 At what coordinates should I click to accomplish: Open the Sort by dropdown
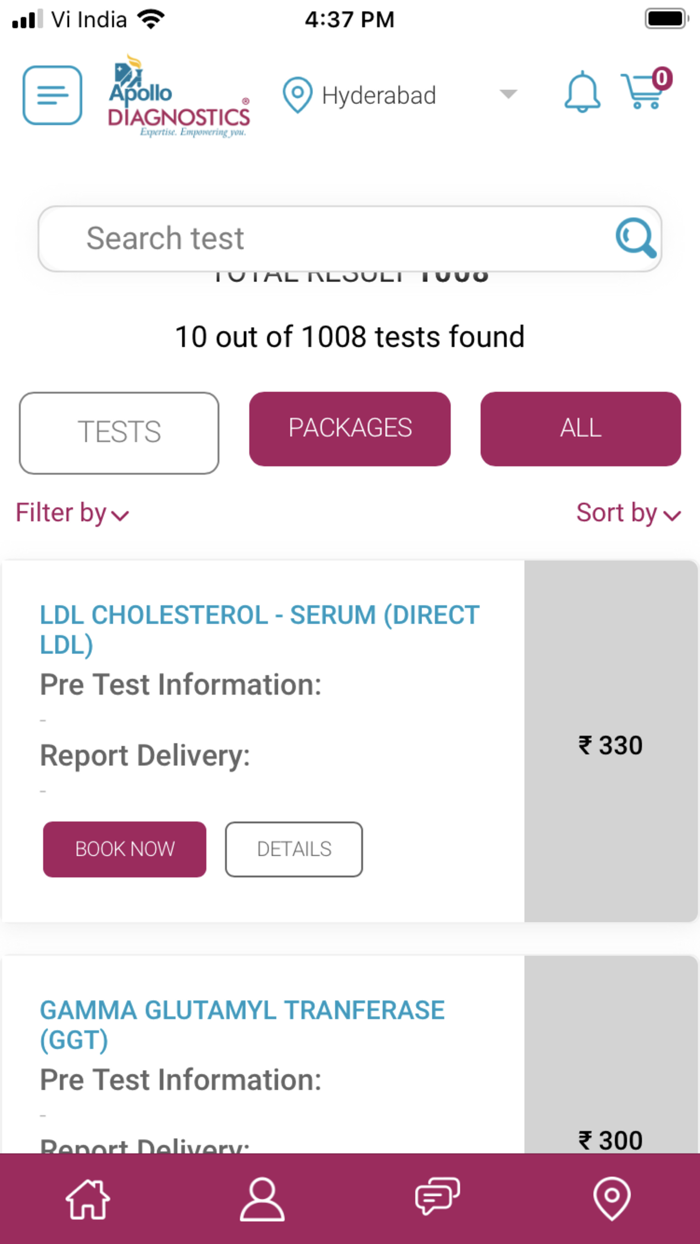pos(628,514)
